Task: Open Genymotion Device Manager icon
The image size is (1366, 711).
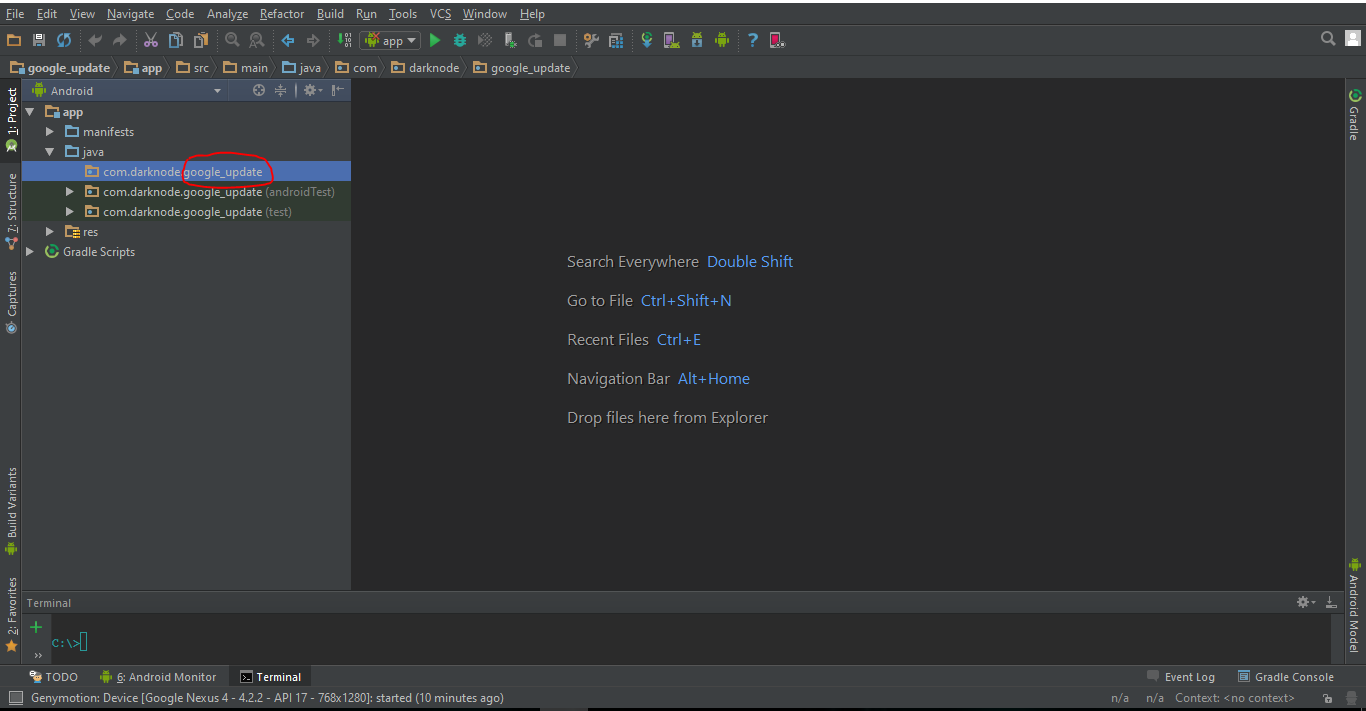Action: tap(776, 40)
